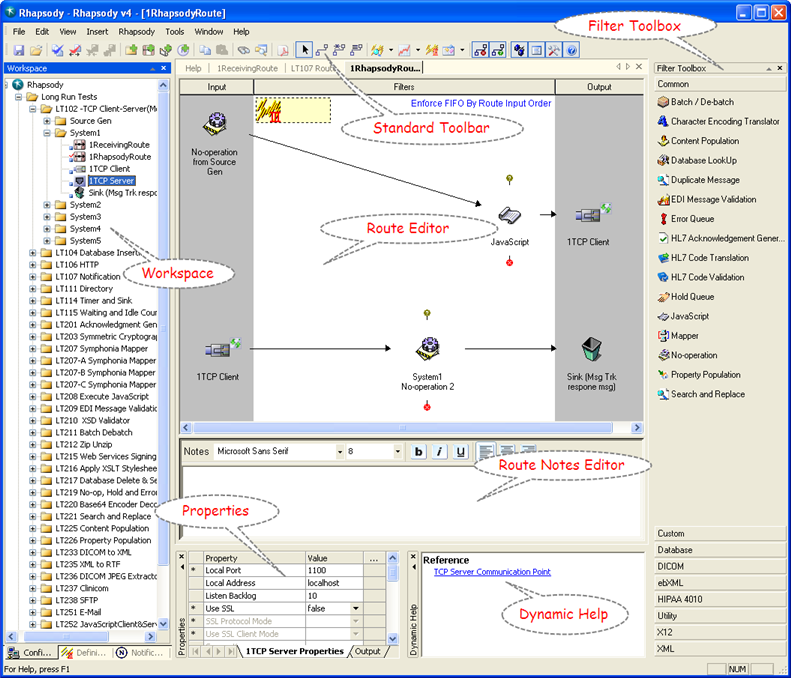Click the copy toolbar icon
The height and width of the screenshot is (678, 791).
tap(204, 50)
